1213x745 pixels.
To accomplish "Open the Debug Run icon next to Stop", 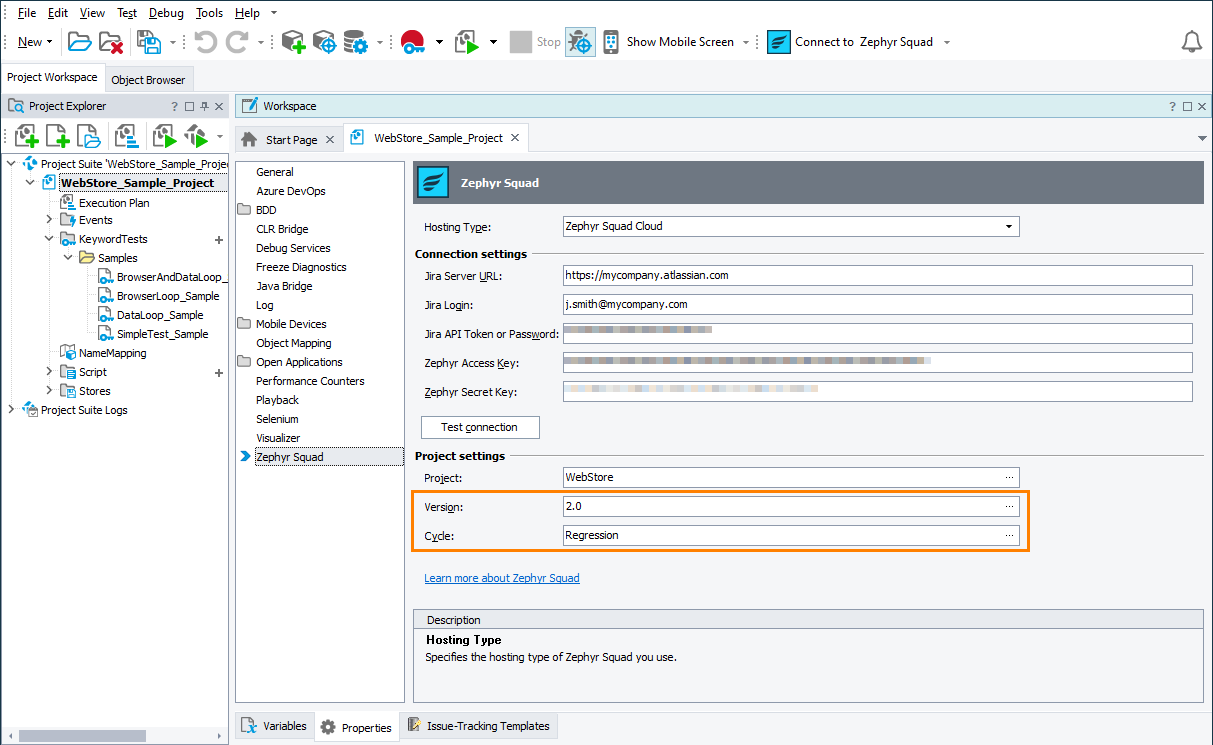I will [580, 41].
